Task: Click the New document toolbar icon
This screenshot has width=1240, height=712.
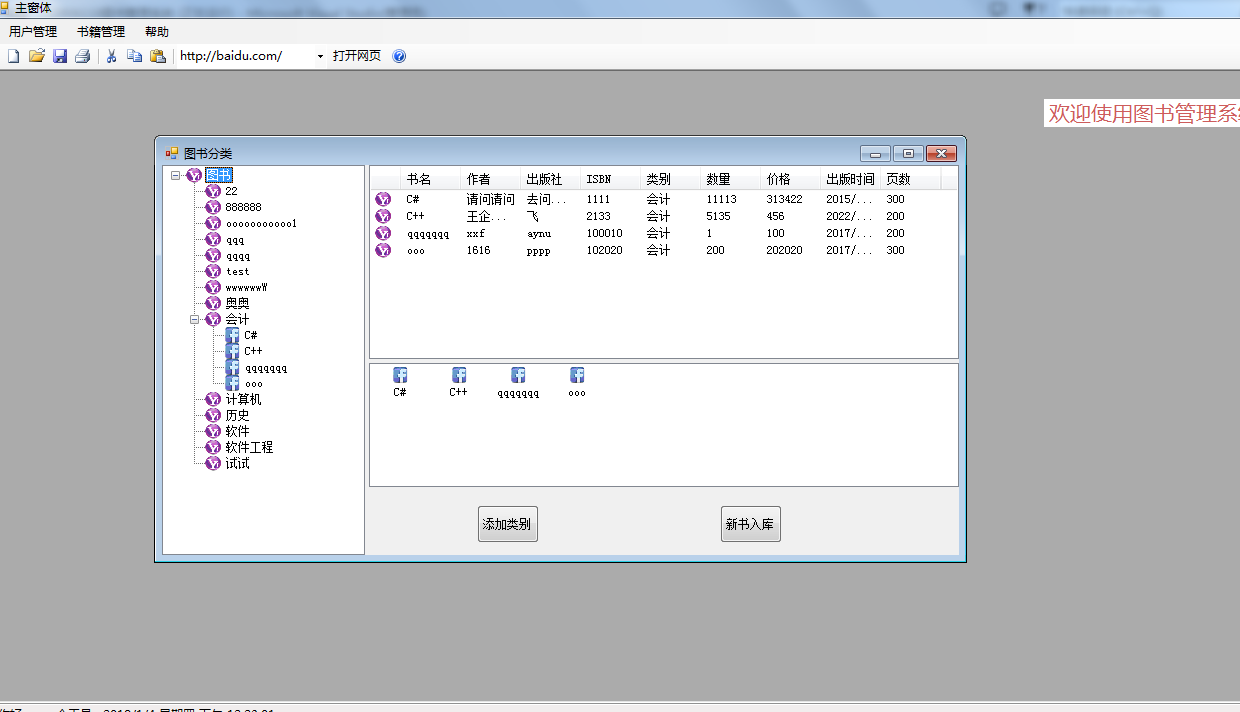Action: pyautogui.click(x=13, y=56)
